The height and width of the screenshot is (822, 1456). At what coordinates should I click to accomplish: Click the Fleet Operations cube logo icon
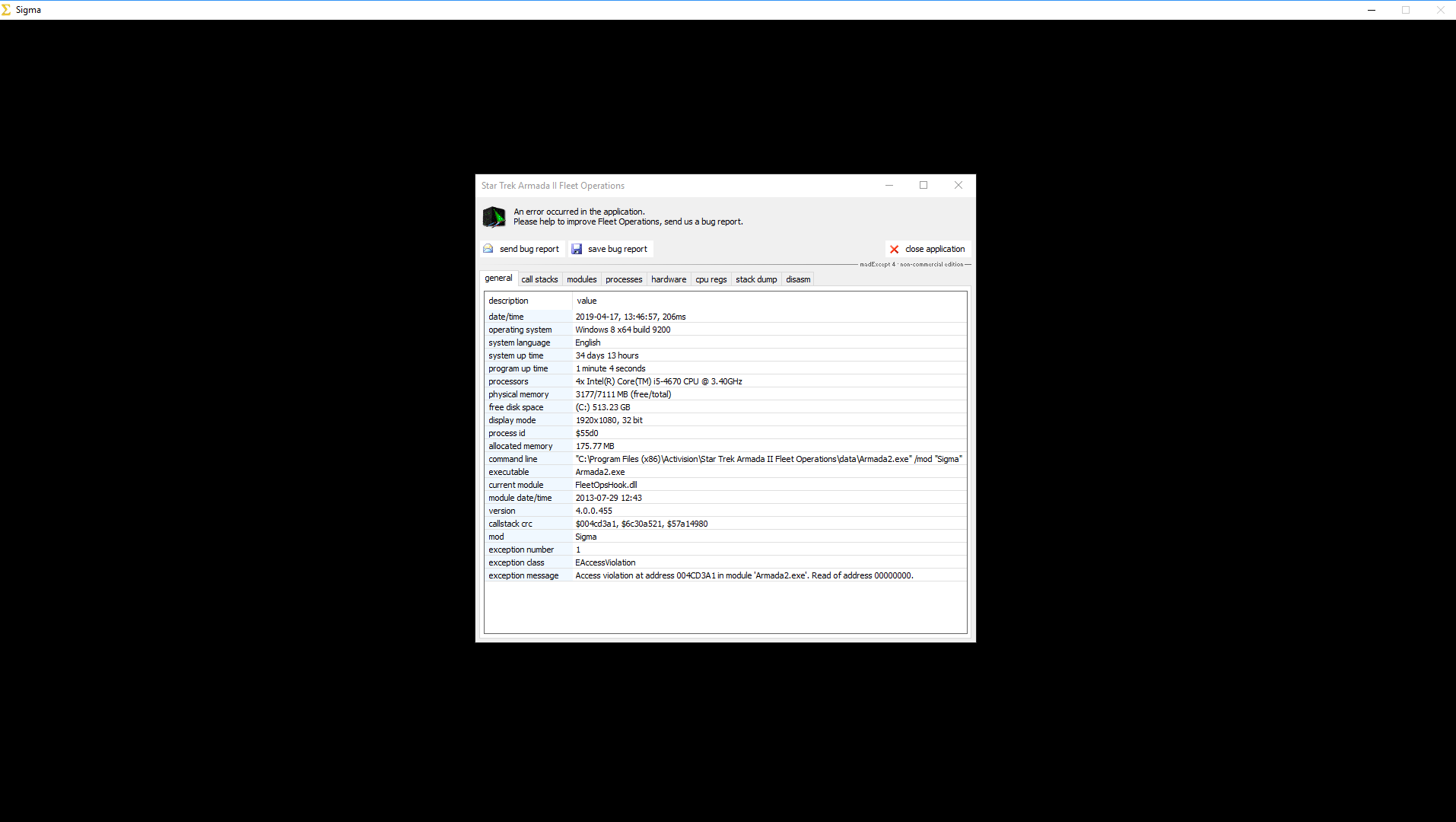click(x=494, y=217)
